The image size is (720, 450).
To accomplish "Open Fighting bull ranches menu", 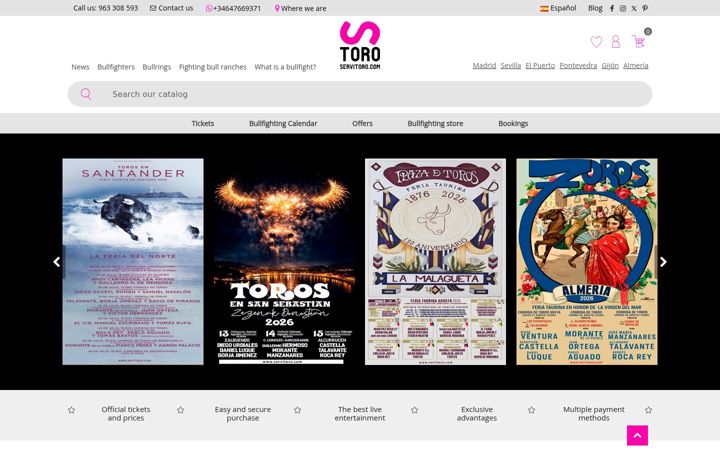I will pyautogui.click(x=213, y=67).
